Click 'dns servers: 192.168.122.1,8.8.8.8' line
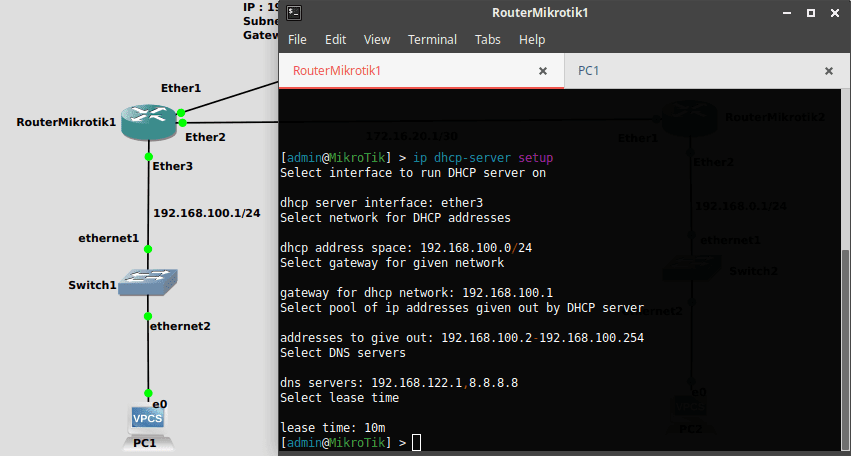The width and height of the screenshot is (851, 456). (x=399, y=383)
